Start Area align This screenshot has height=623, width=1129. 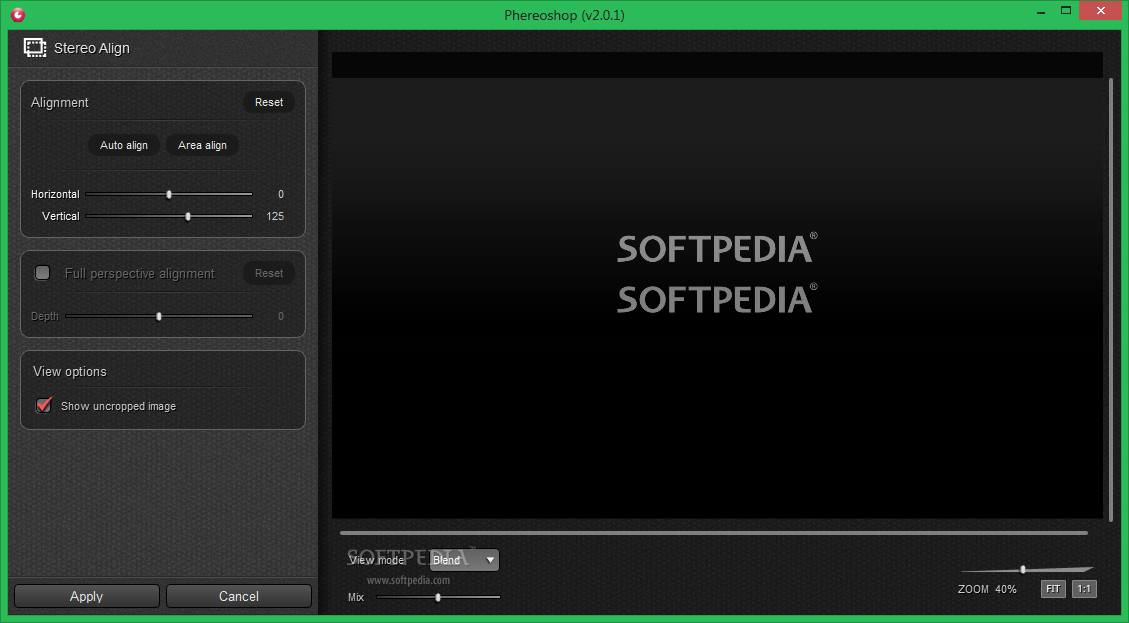click(202, 145)
